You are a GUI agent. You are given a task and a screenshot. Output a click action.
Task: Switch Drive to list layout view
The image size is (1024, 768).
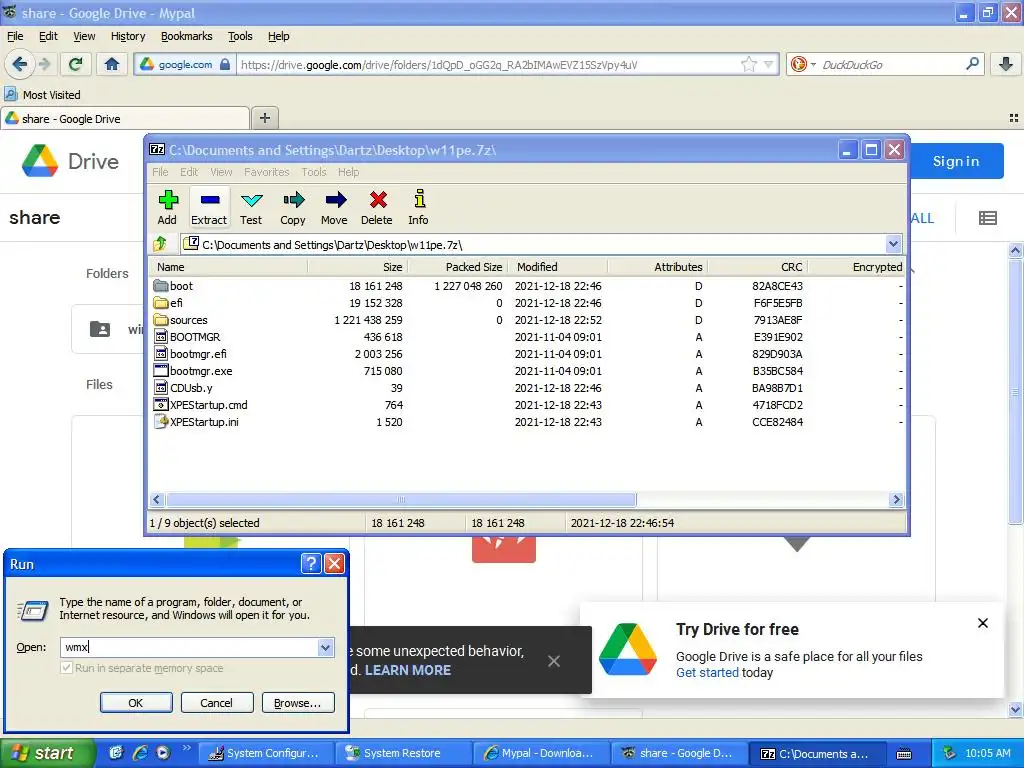pyautogui.click(x=988, y=218)
